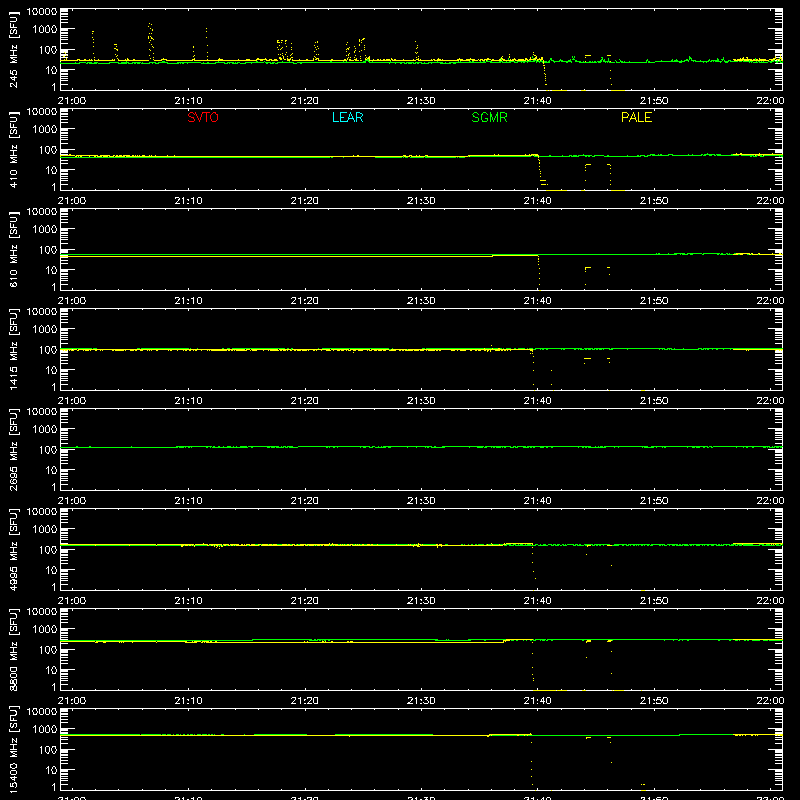The image size is (800, 800).
Task: Click the 1000 value on the 410 MHz axis
Action: click(45, 130)
